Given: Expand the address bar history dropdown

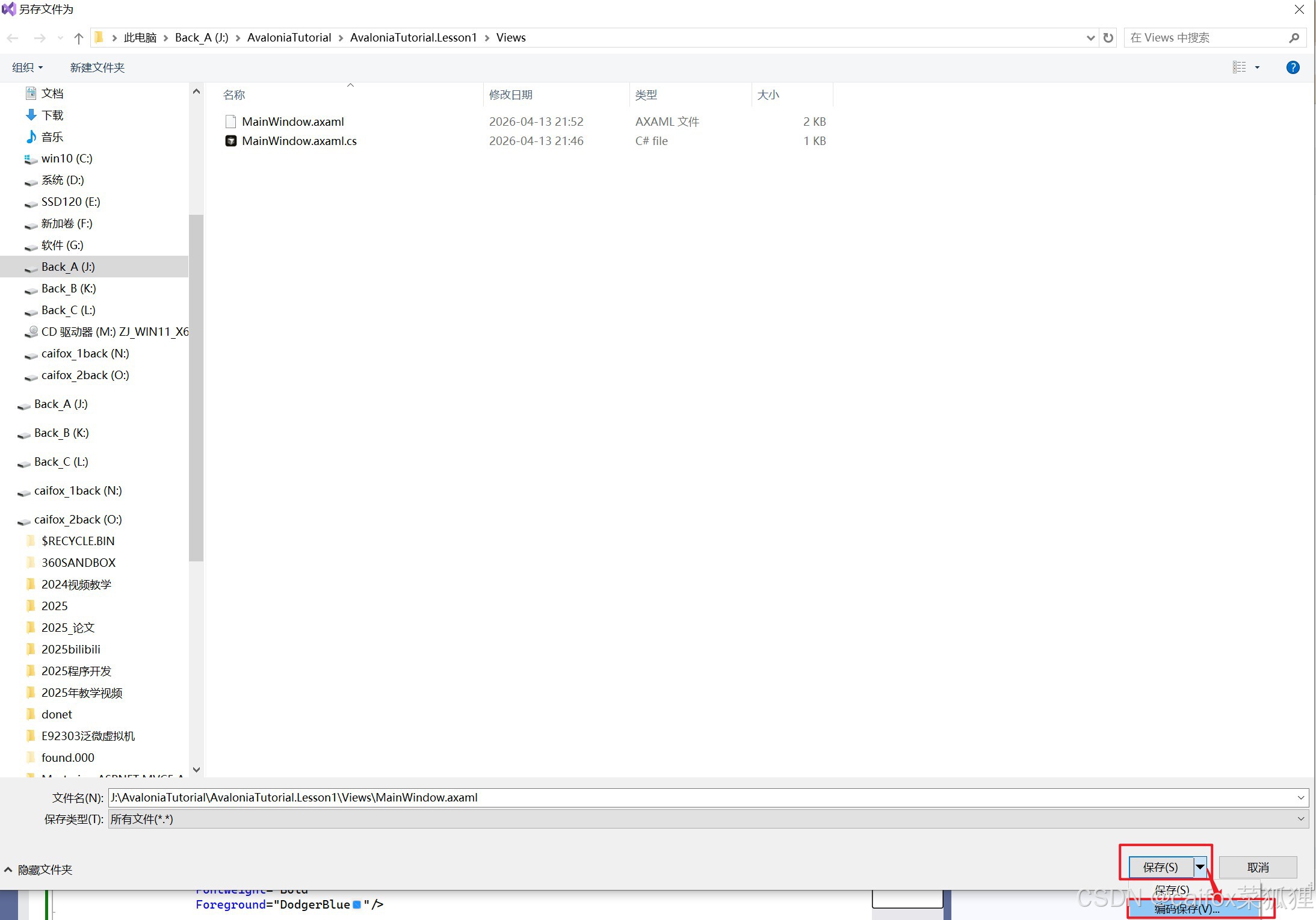Looking at the screenshot, I should (1090, 38).
